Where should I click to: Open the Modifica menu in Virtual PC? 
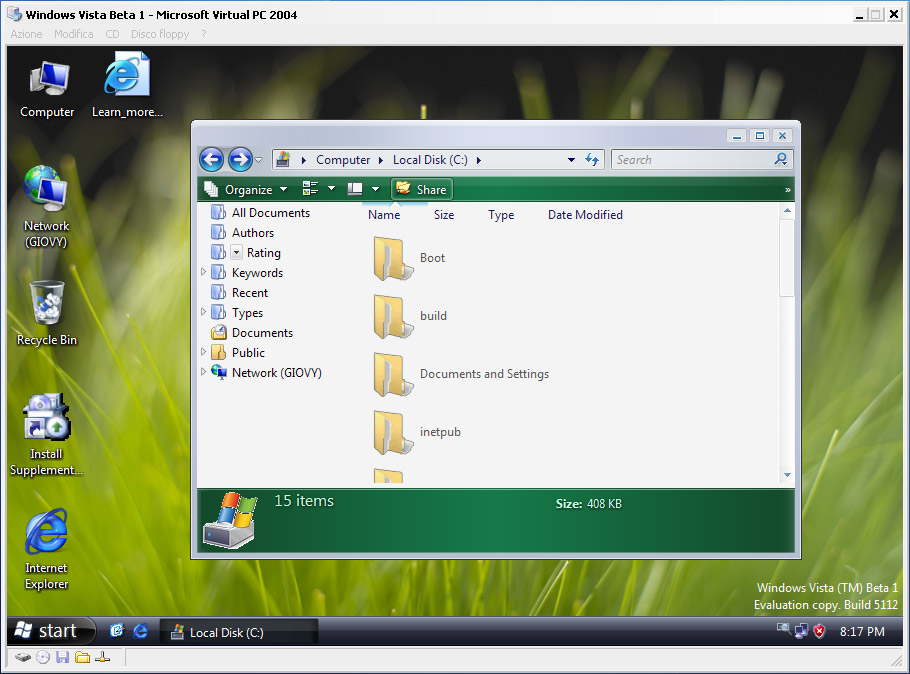[74, 34]
